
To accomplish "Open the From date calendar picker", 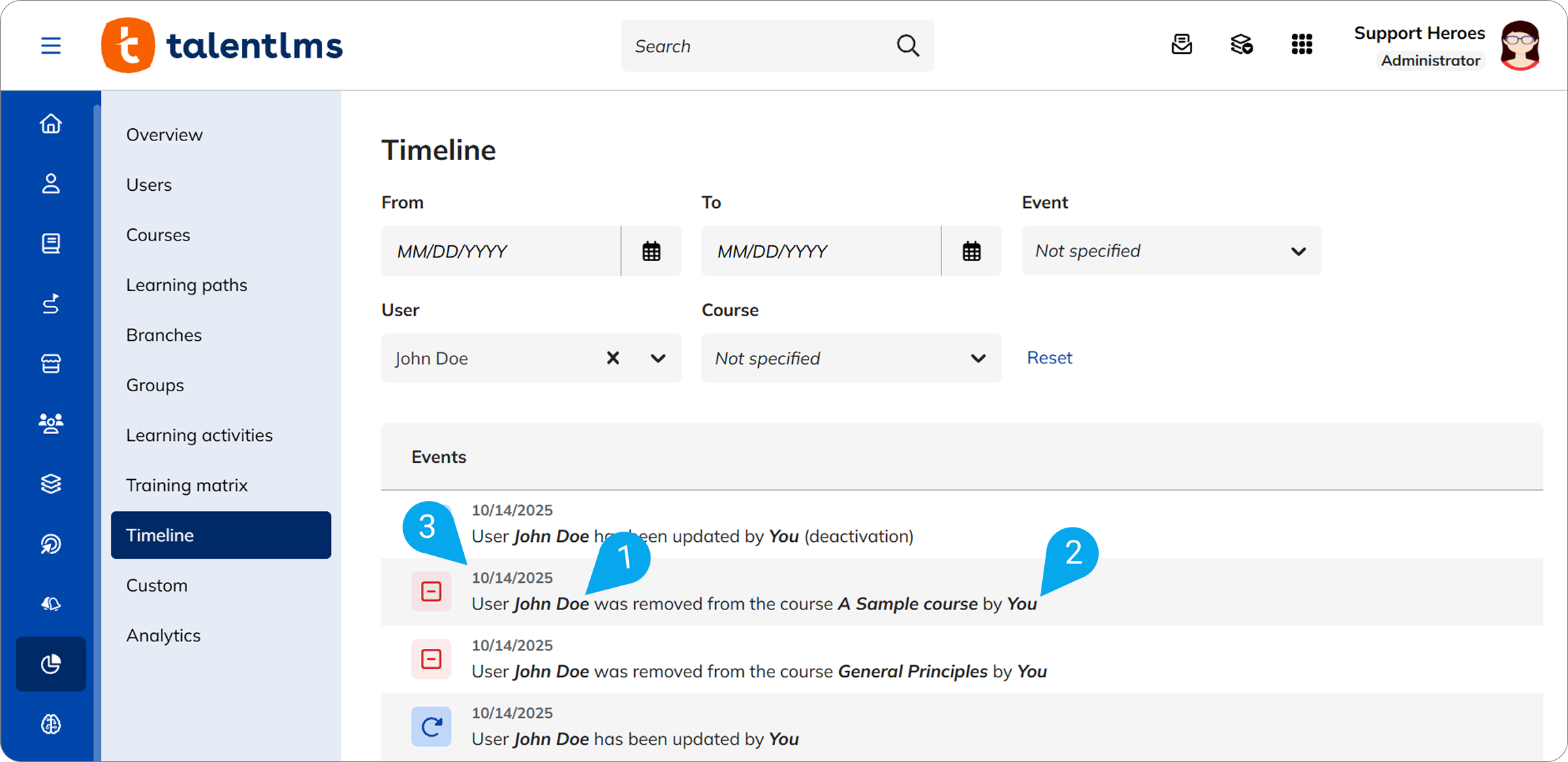I will 651,252.
